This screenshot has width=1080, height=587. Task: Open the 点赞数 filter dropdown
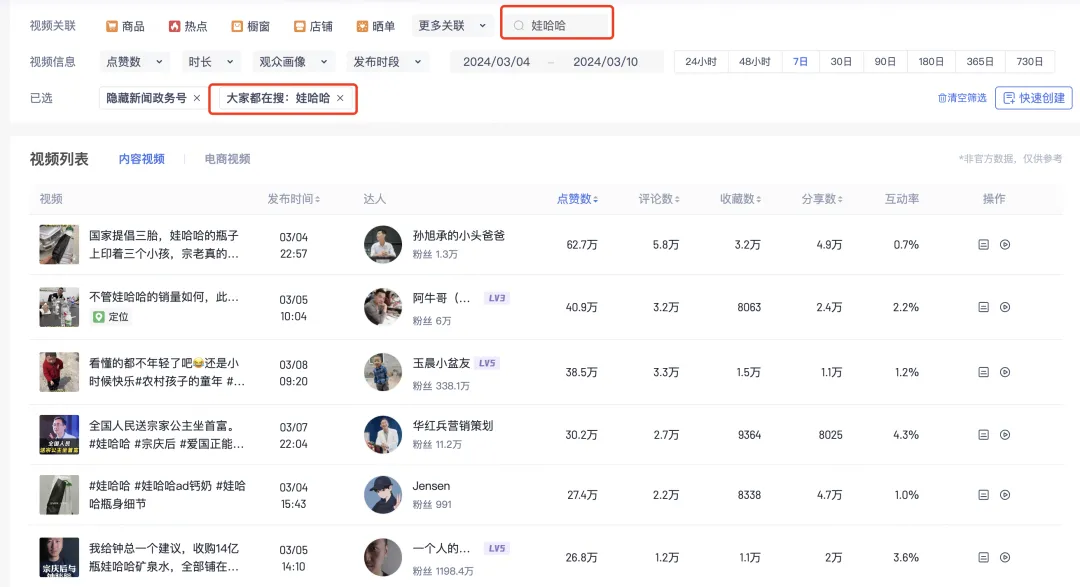point(136,62)
